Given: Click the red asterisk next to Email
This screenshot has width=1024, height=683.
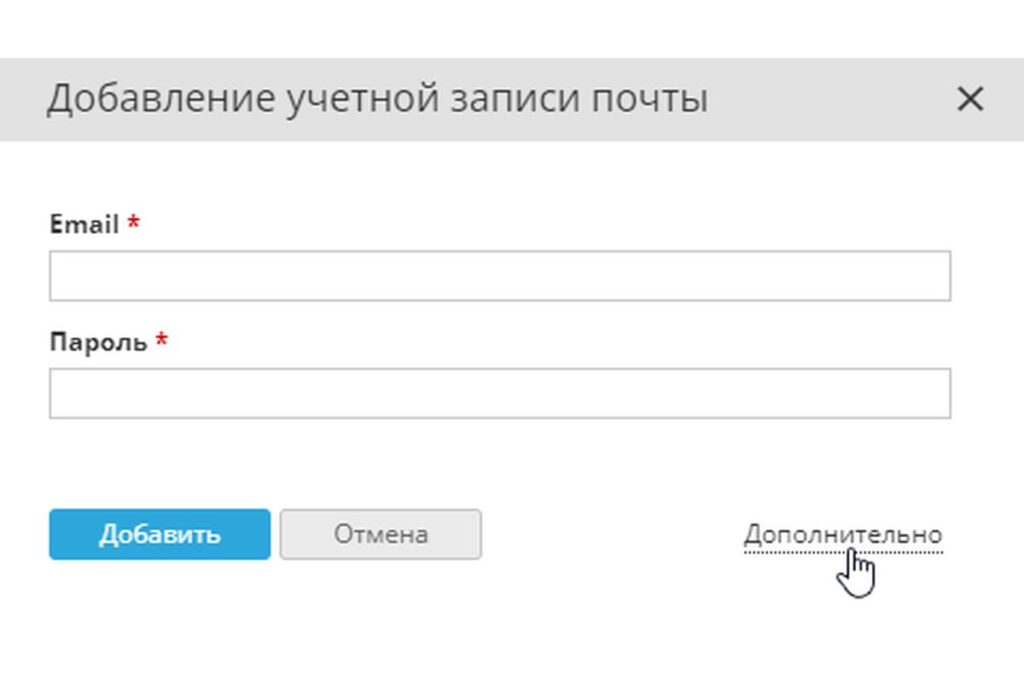Looking at the screenshot, I should pyautogui.click(x=134, y=223).
